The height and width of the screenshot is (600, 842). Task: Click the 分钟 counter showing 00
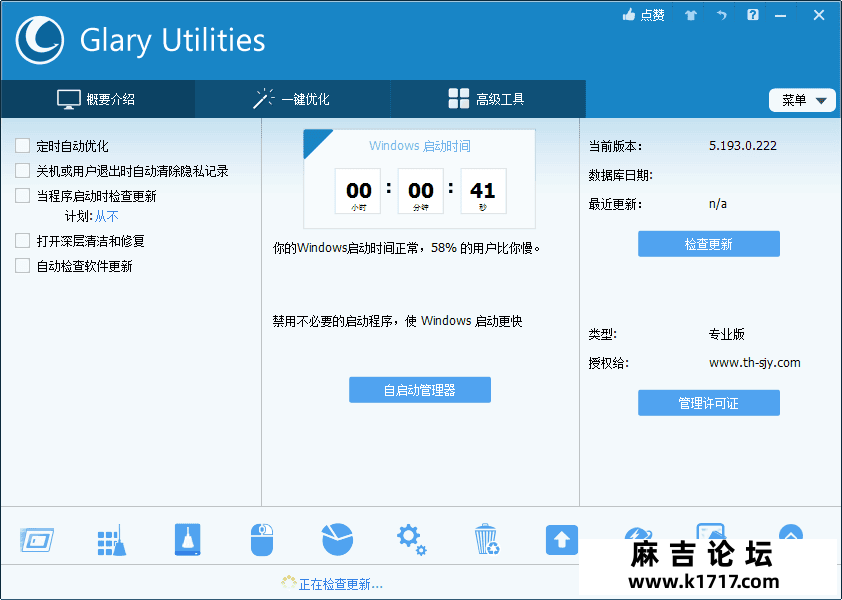[x=420, y=191]
